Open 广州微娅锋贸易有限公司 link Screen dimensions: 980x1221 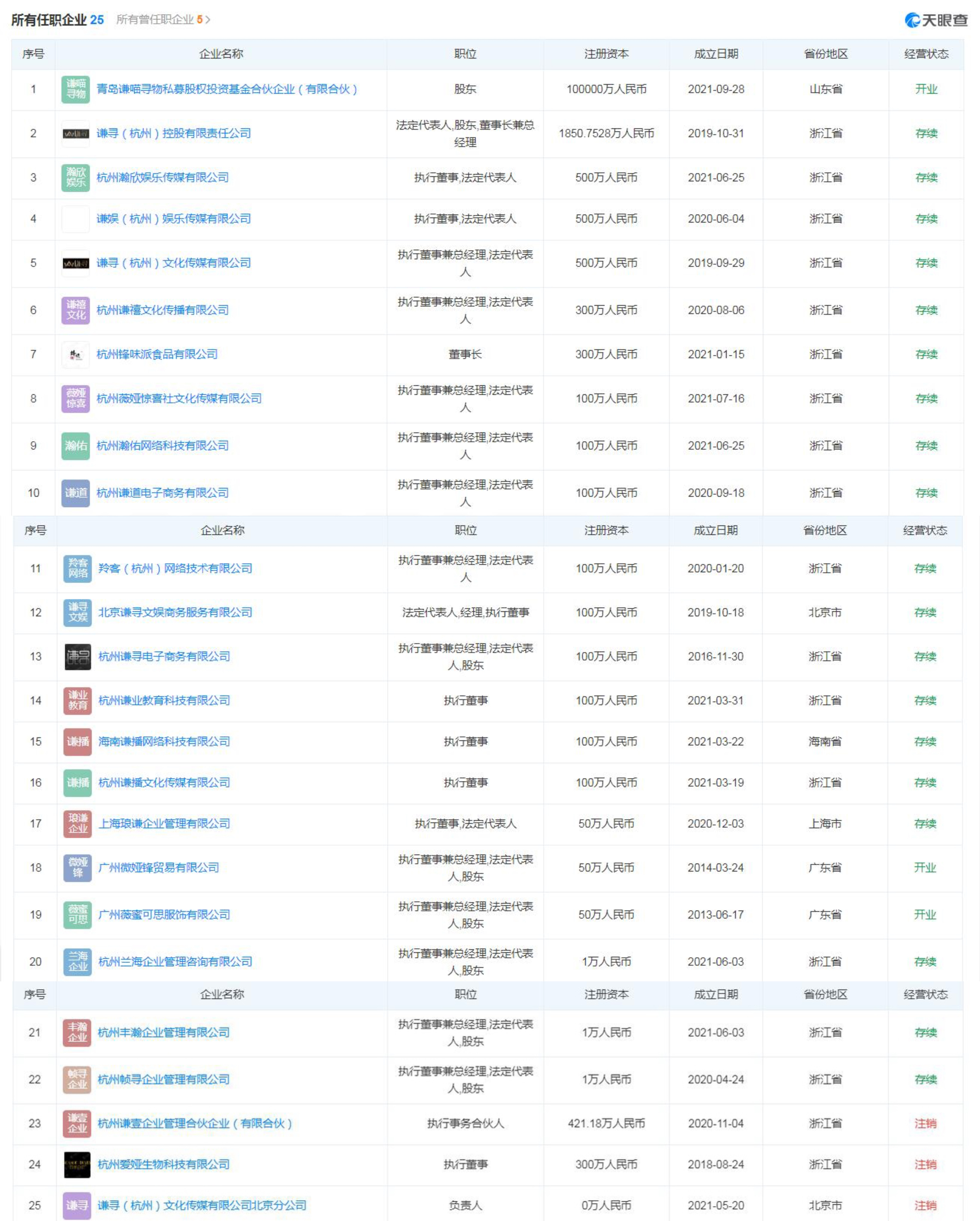159,868
